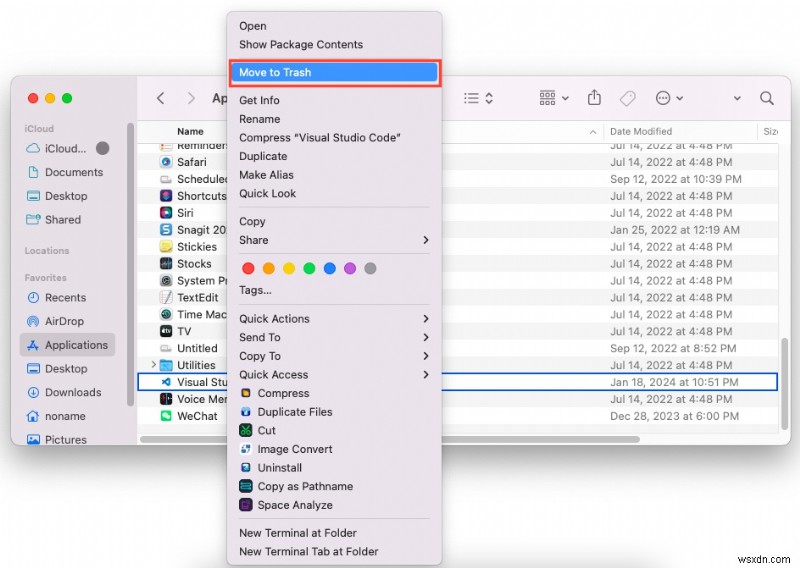Click the Stickies app icon
Image resolution: width=800 pixels, height=568 pixels.
[166, 246]
